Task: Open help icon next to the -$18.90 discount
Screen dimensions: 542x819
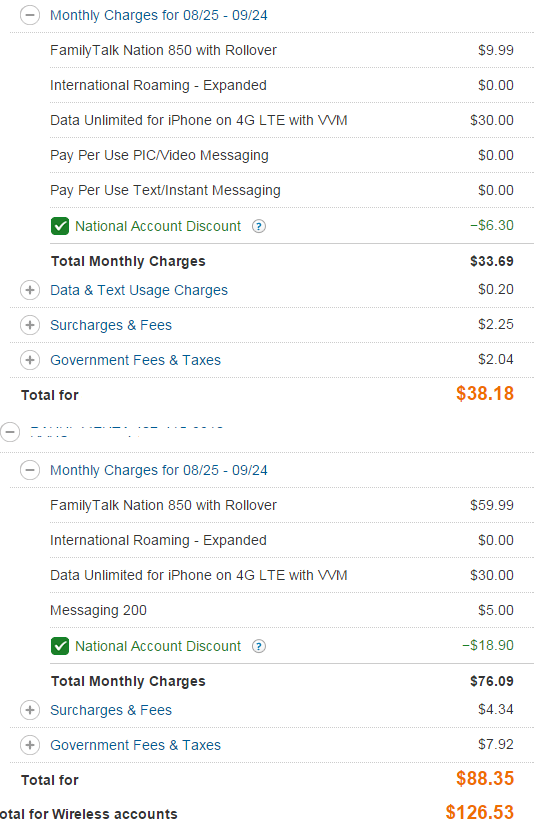Action: tap(258, 646)
